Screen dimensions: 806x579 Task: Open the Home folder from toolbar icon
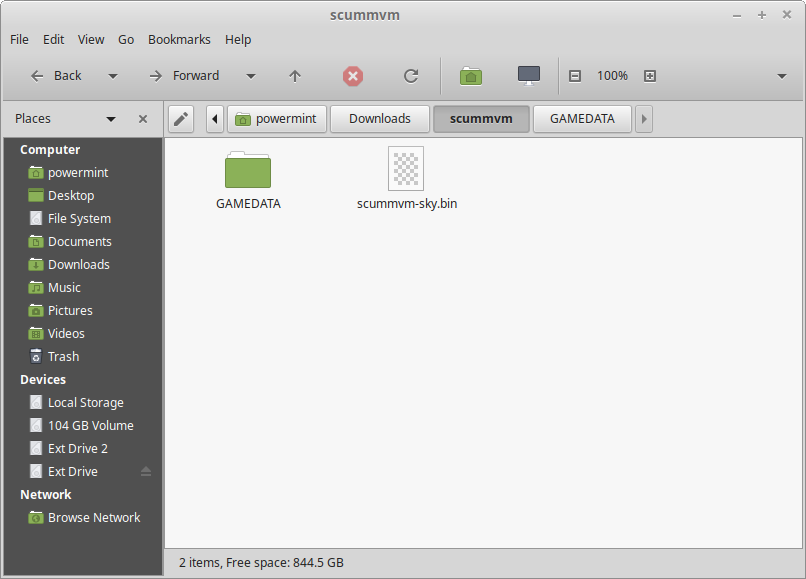tap(471, 76)
